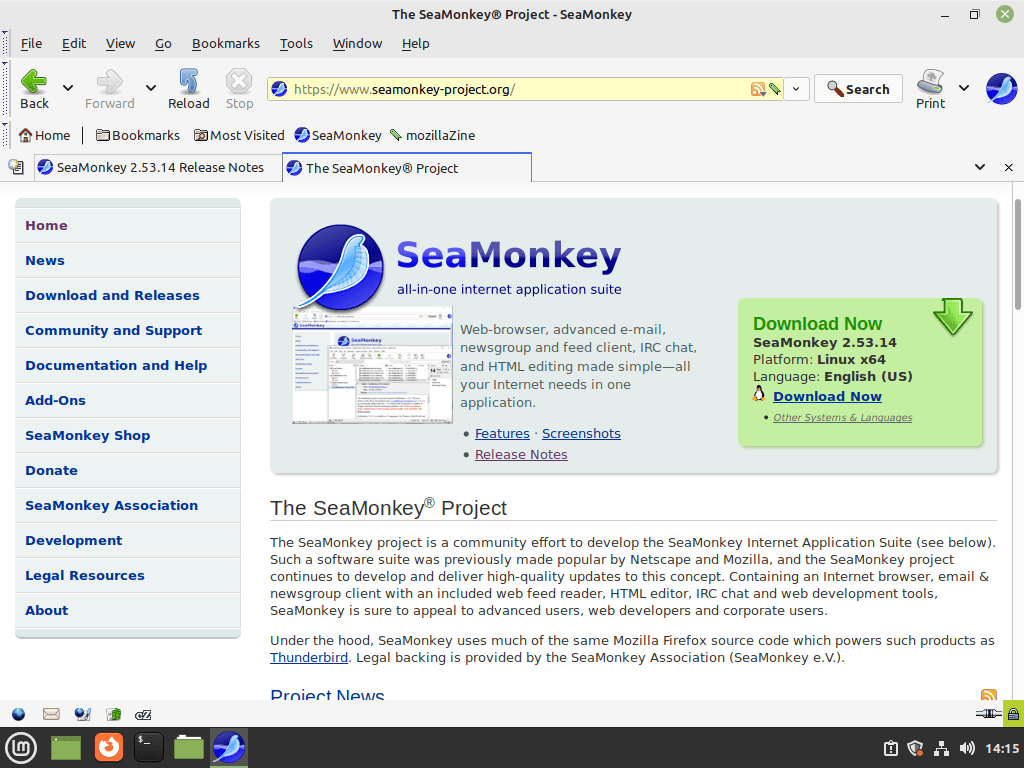Open the Browser component from status bar
The width and height of the screenshot is (1024, 768).
(x=18, y=714)
